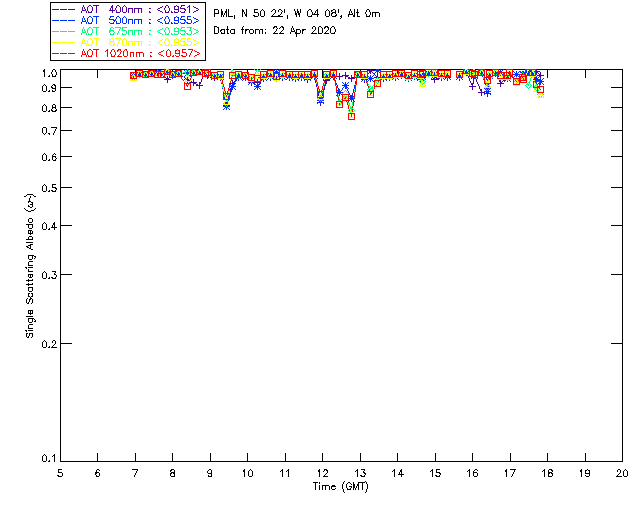Click the 10 hour x-axis label

tap(247, 473)
